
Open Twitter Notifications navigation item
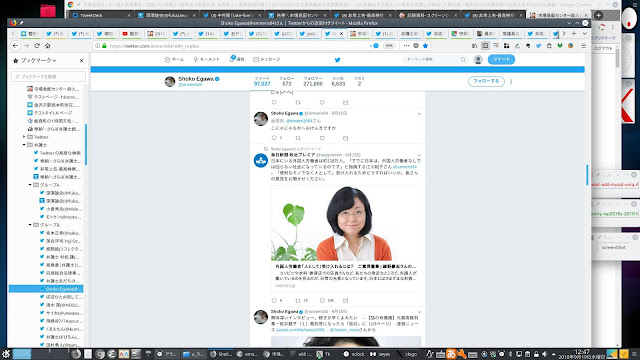pos(237,60)
